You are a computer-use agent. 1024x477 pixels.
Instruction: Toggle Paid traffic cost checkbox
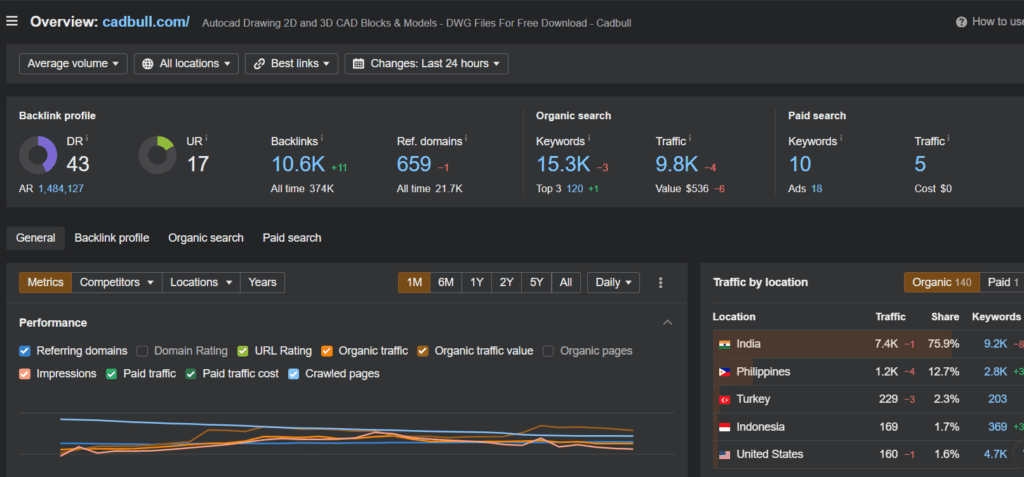click(191, 374)
